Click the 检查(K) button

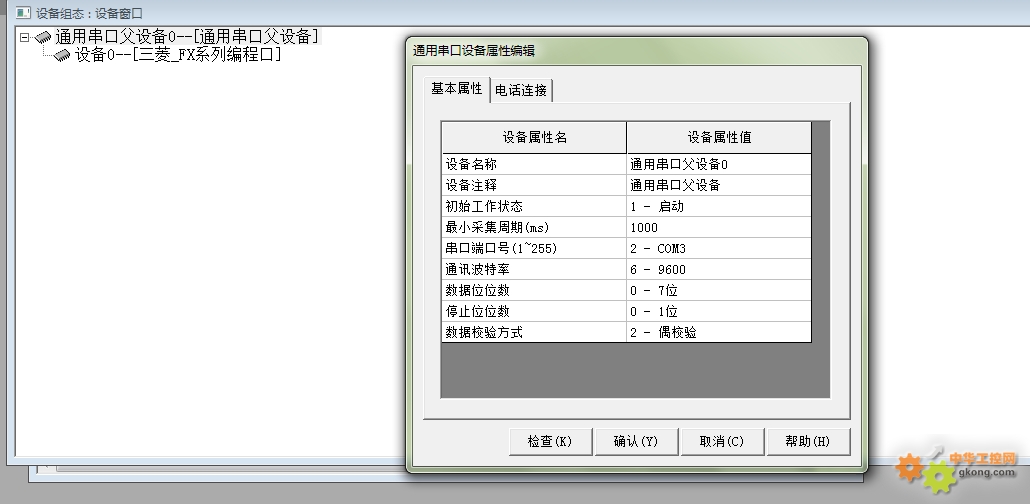click(x=550, y=442)
